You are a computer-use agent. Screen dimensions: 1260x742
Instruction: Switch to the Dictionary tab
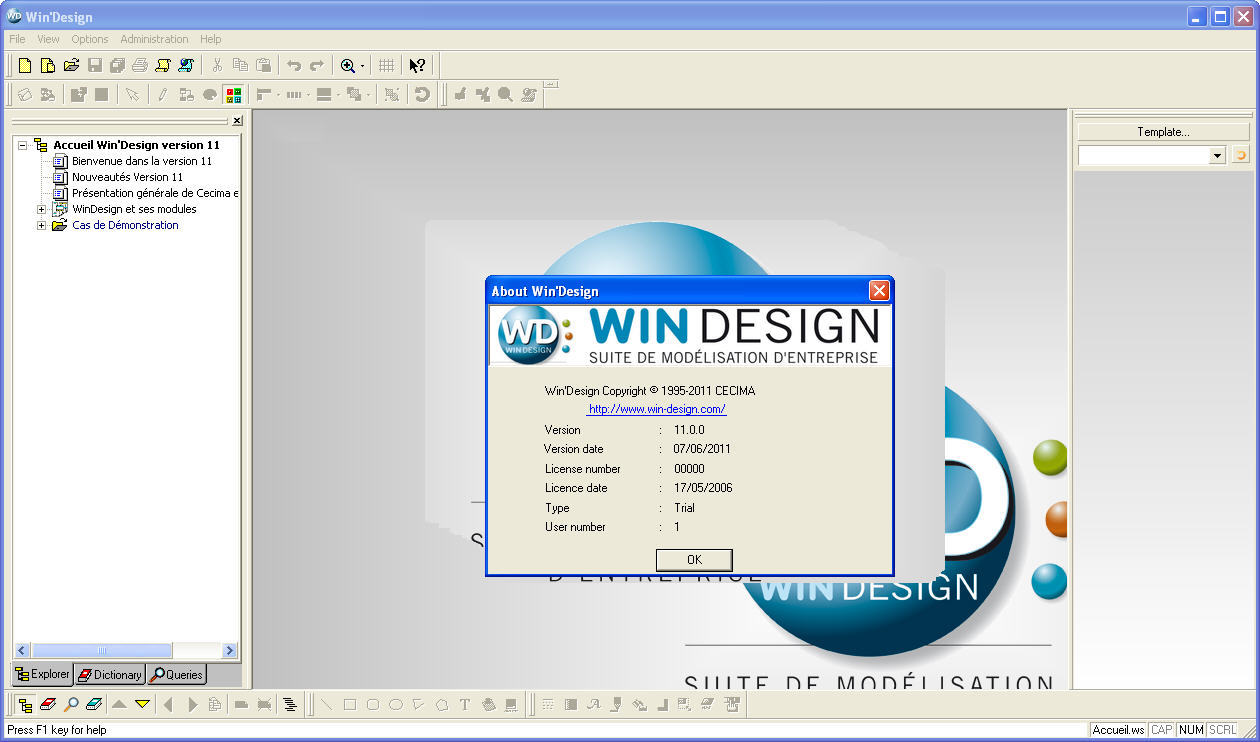110,675
